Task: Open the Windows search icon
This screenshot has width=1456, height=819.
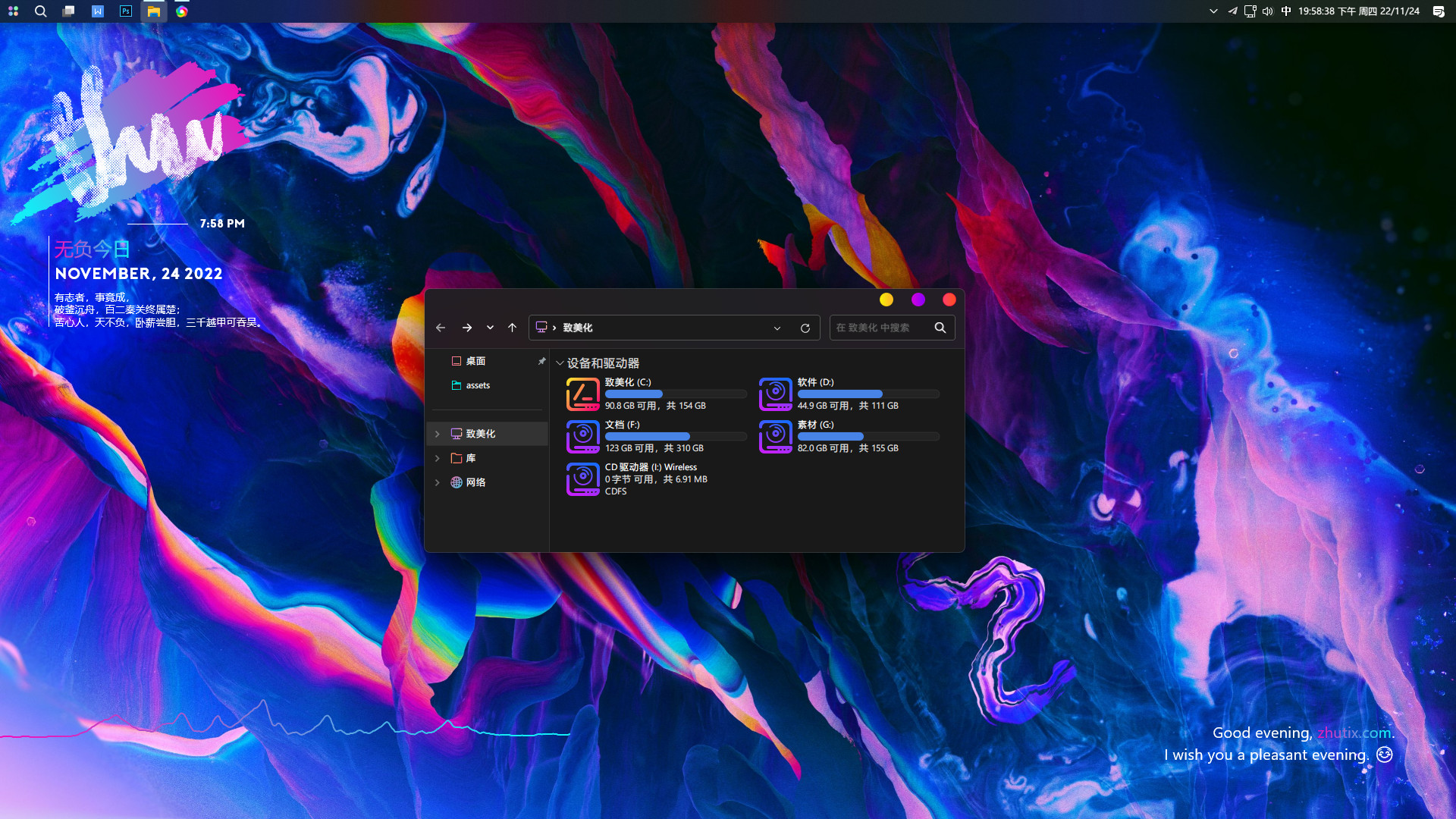Action: (x=40, y=11)
